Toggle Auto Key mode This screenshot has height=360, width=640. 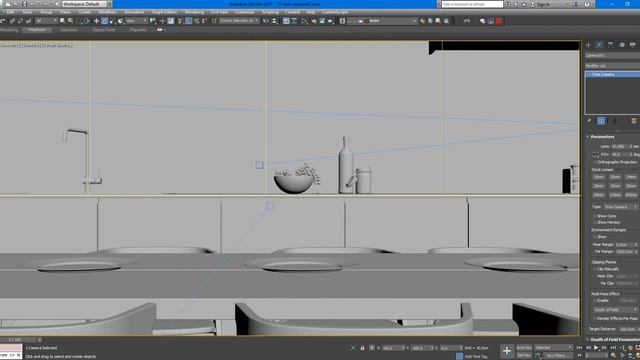click(x=524, y=347)
